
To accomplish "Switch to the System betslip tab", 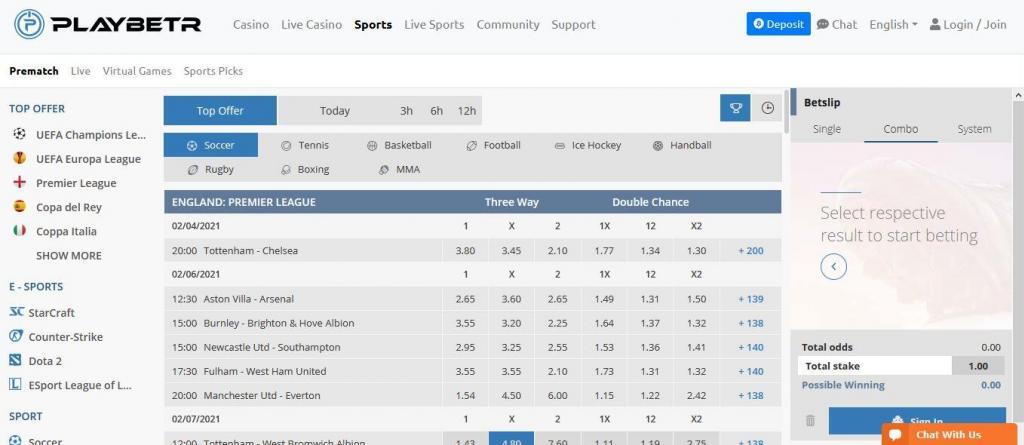I will pos(974,129).
